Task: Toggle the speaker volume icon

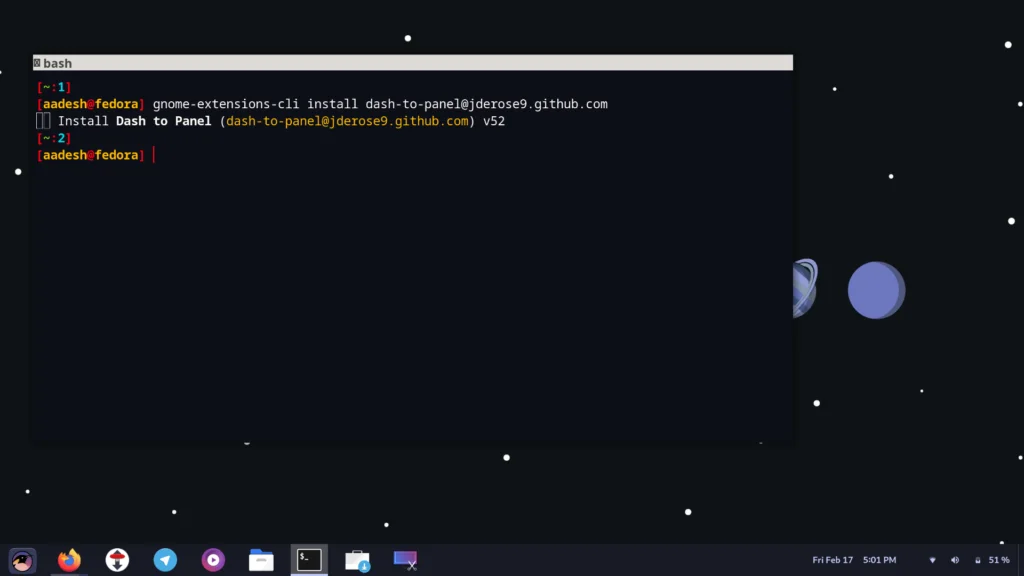Action: tap(954, 560)
